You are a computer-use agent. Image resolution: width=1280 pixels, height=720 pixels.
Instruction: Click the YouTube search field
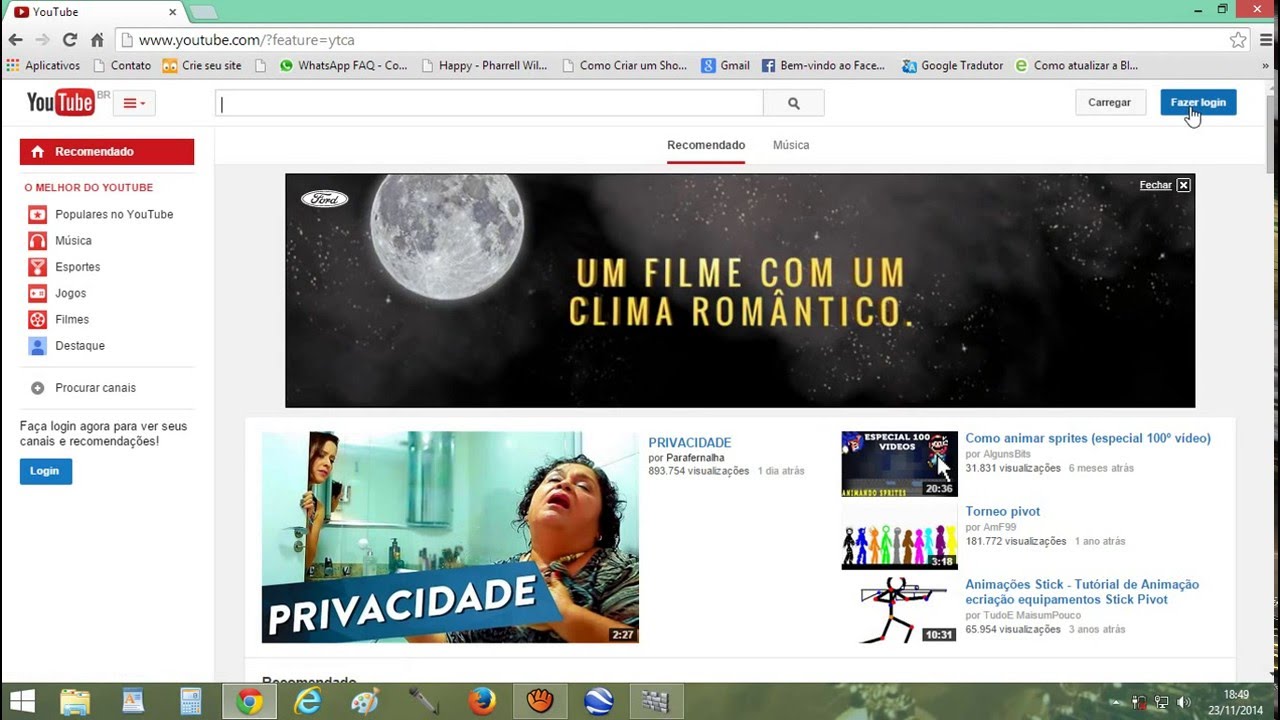point(489,103)
